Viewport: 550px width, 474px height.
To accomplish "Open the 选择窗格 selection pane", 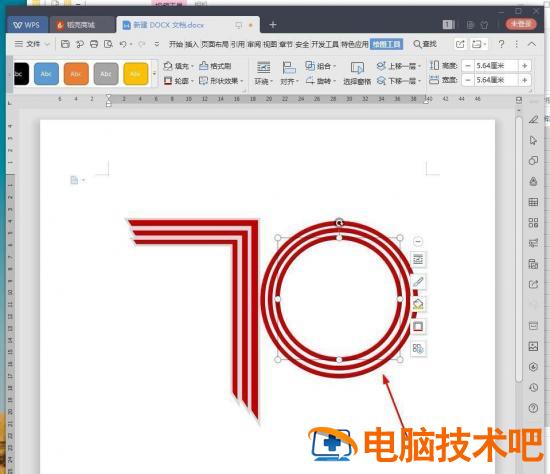I will 357,73.
